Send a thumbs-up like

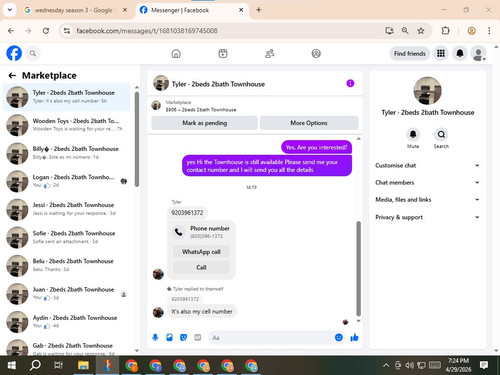point(354,338)
